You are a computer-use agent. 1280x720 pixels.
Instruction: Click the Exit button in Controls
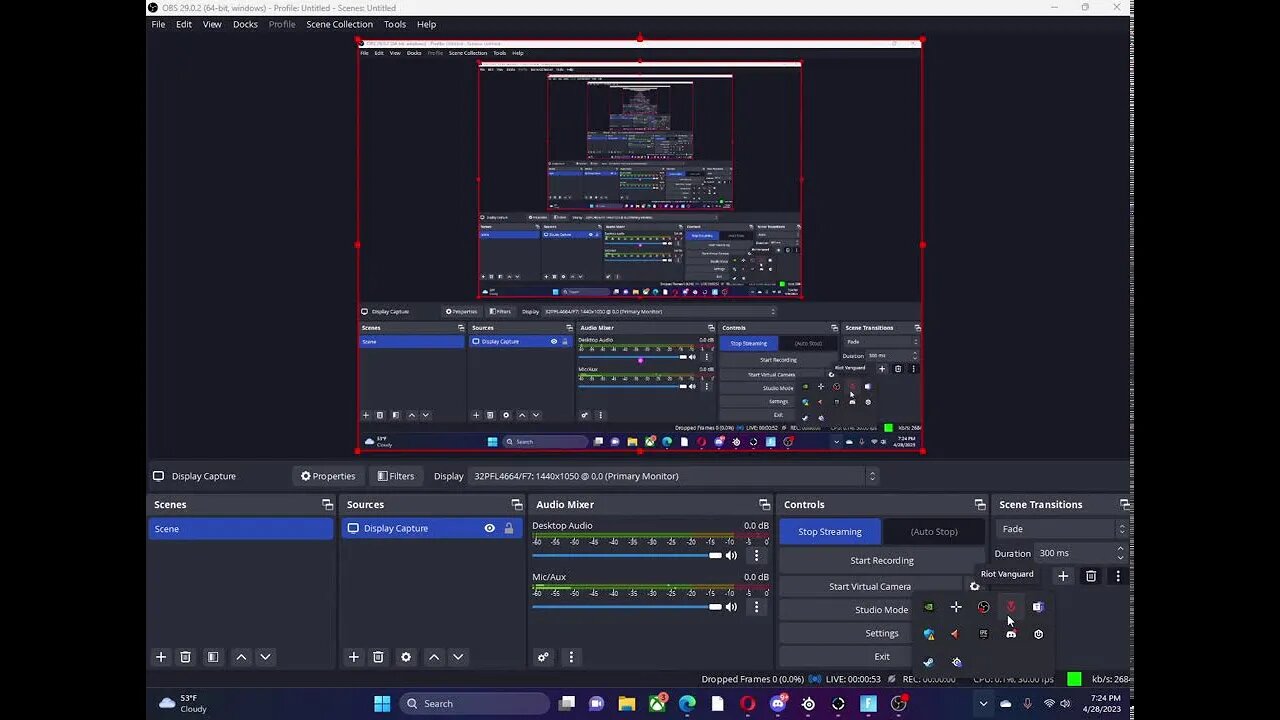click(x=881, y=657)
